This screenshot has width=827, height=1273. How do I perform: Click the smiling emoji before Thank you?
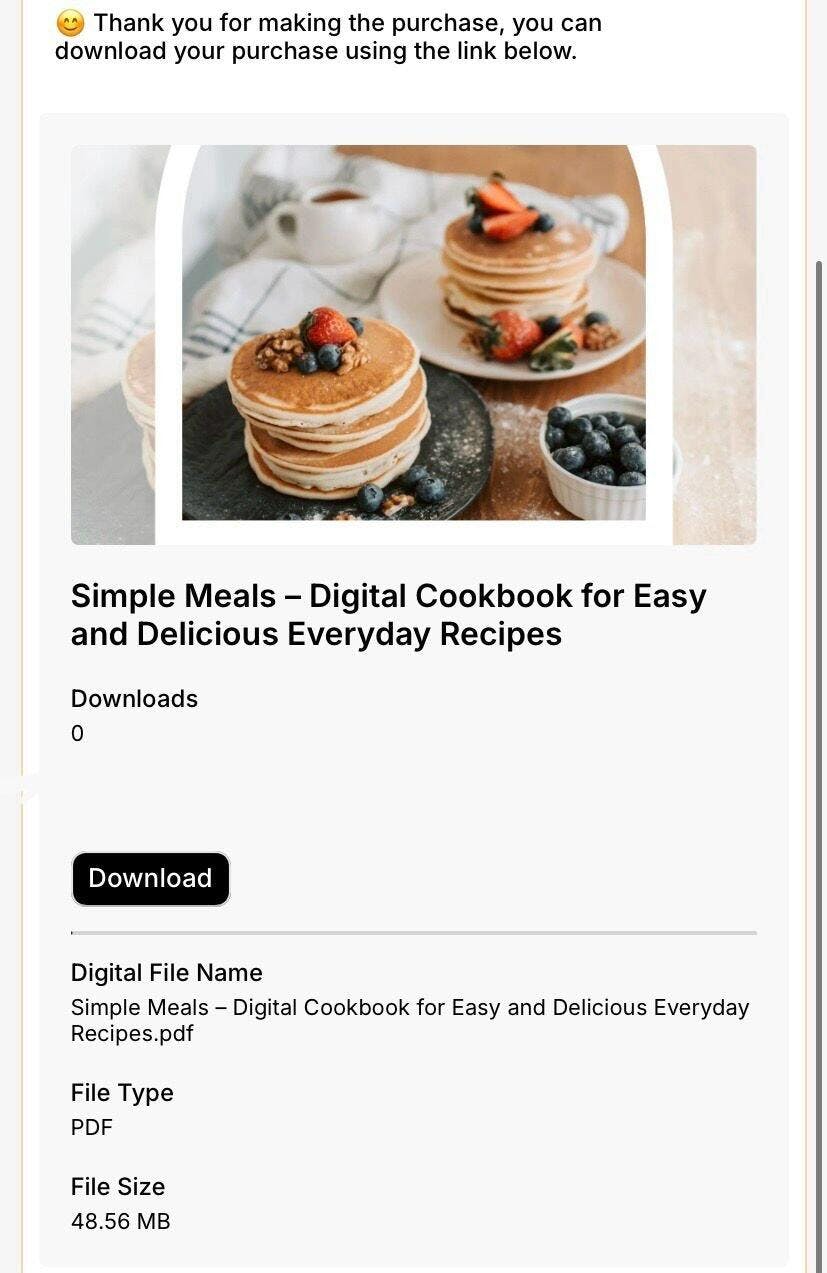click(70, 23)
